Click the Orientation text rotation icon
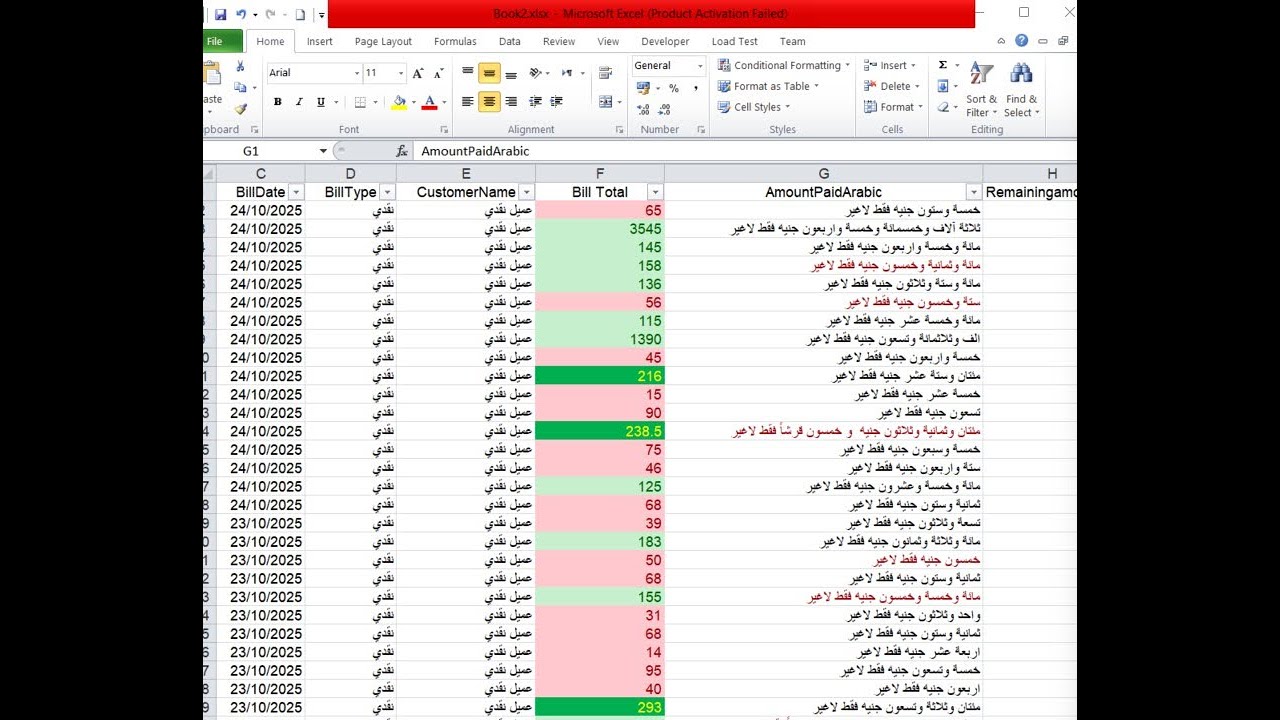Viewport: 1280px width, 720px height. [536, 73]
